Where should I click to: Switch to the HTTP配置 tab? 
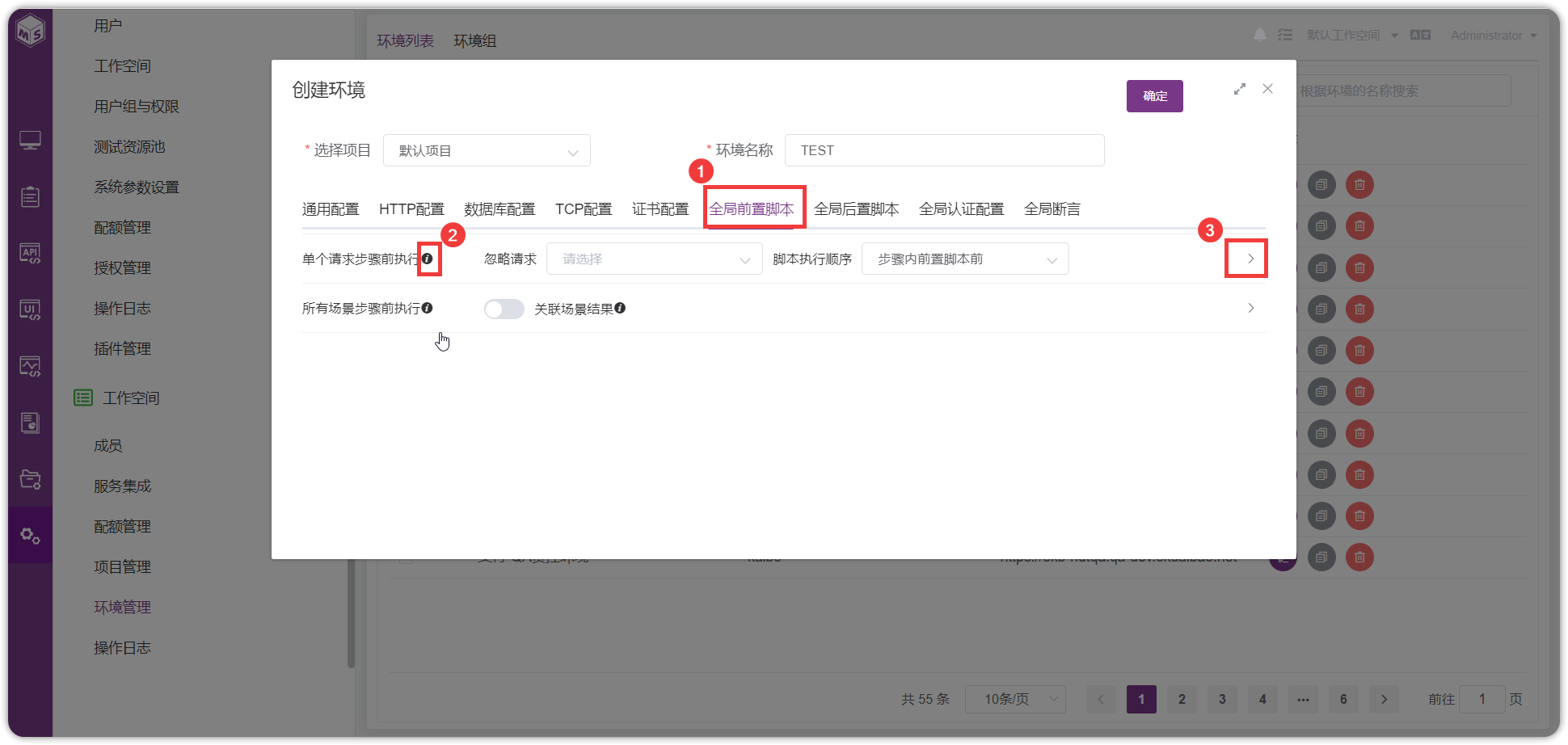(x=411, y=209)
